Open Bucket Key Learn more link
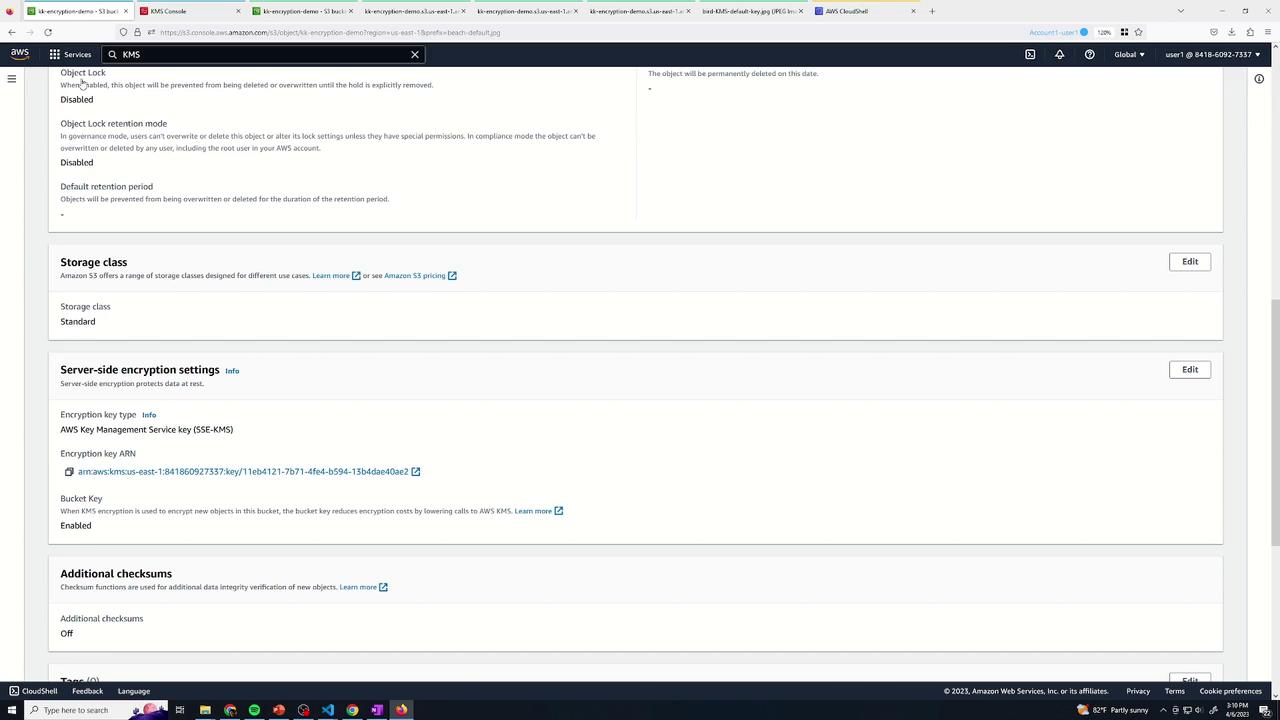 pos(538,511)
